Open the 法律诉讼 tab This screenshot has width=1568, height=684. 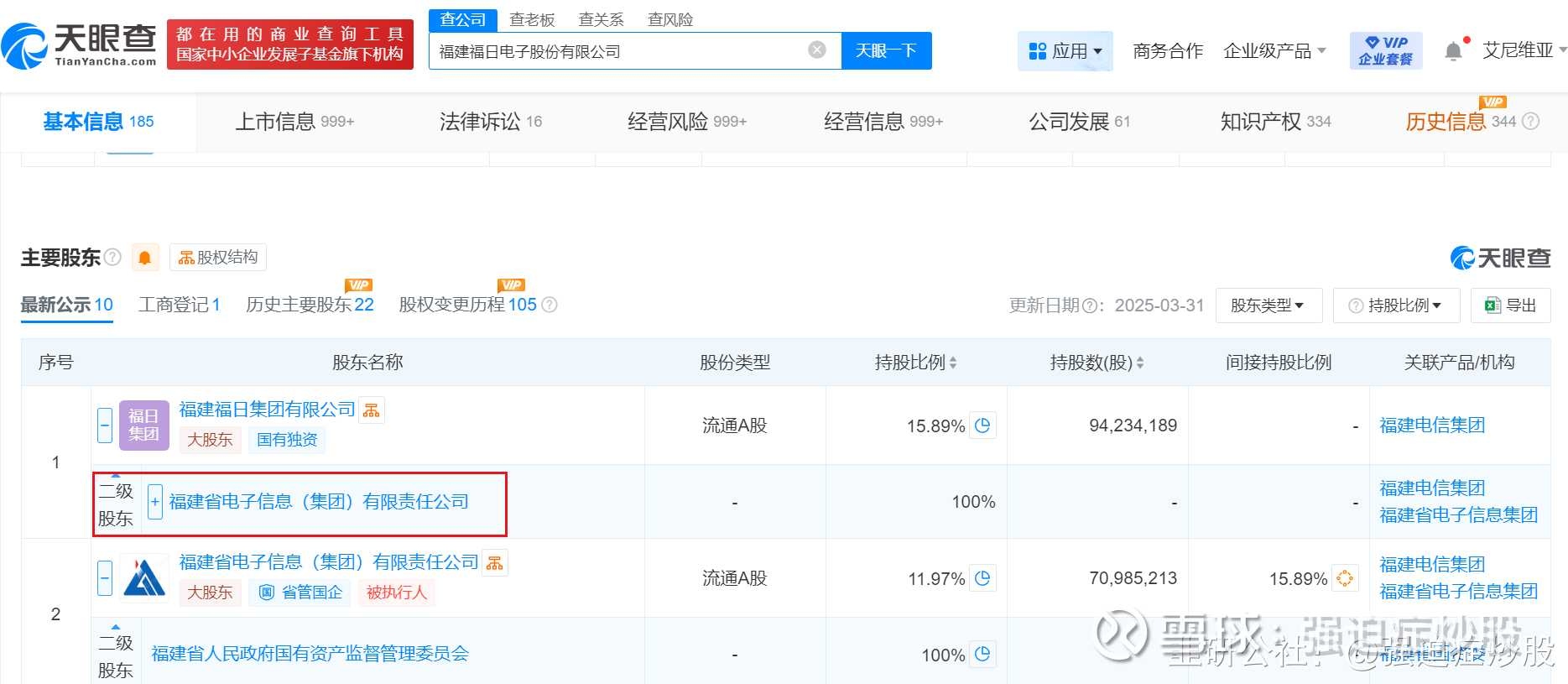coord(491,122)
